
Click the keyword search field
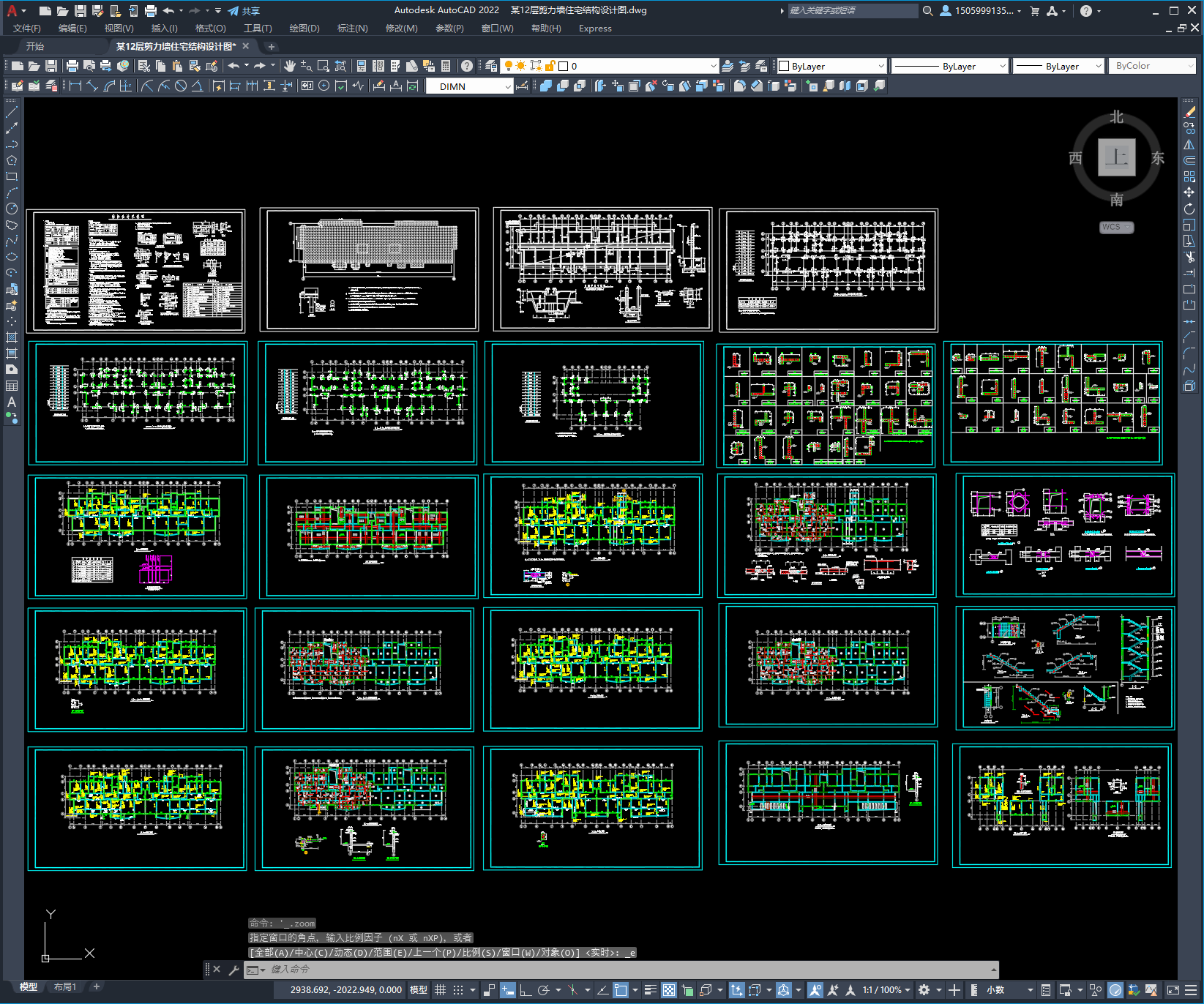coord(853,10)
